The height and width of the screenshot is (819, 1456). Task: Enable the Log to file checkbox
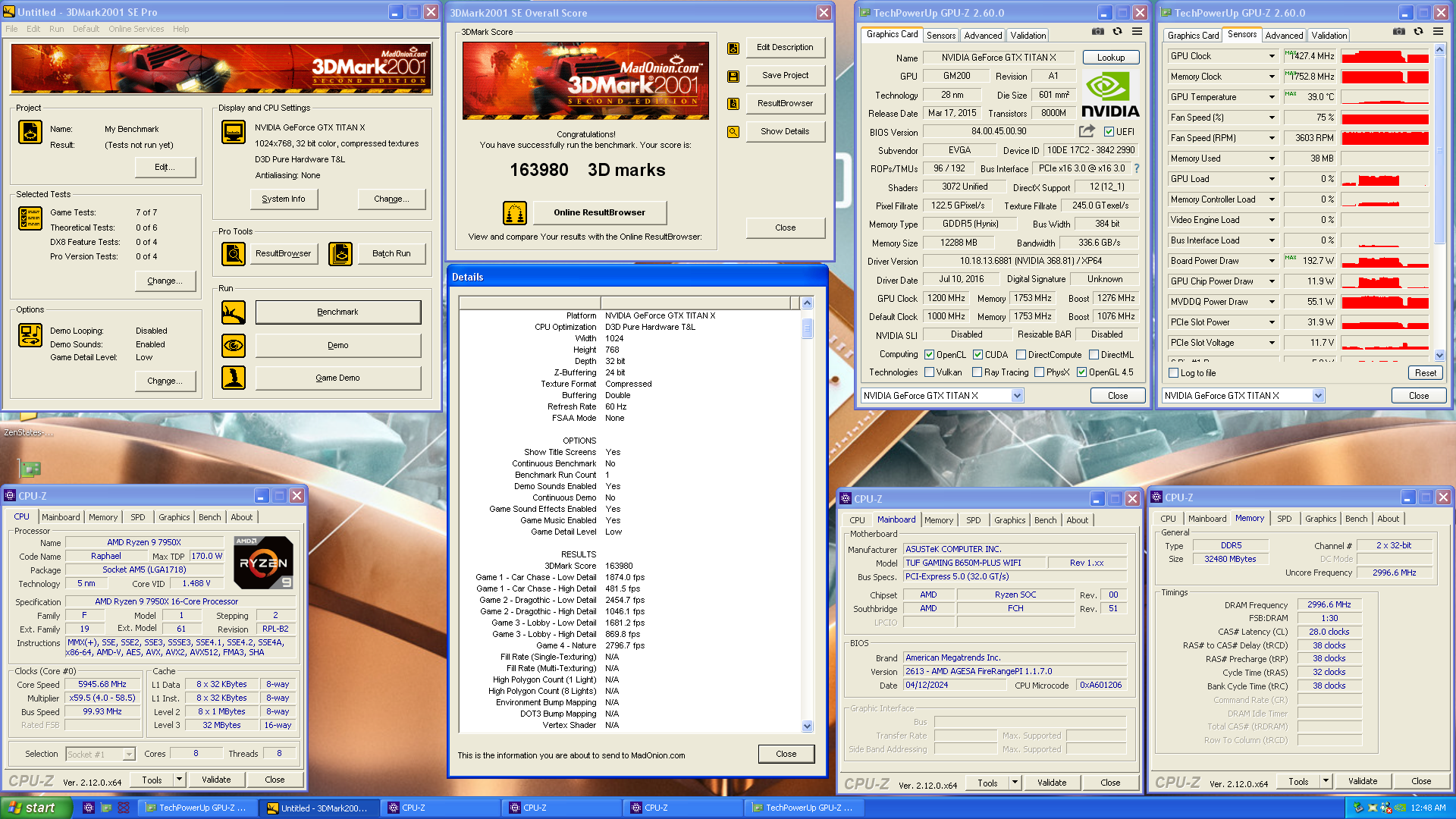(1174, 373)
